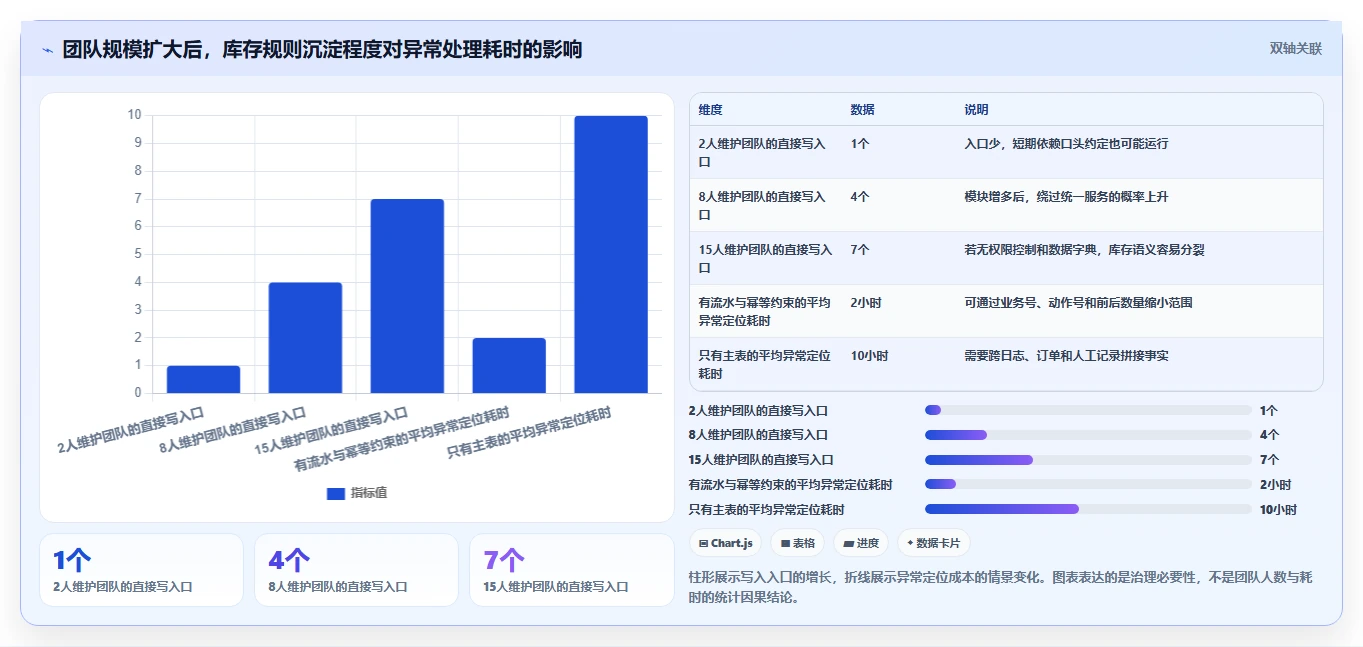Open the 4个 data card
This screenshot has height=647, width=1363.
coord(356,570)
